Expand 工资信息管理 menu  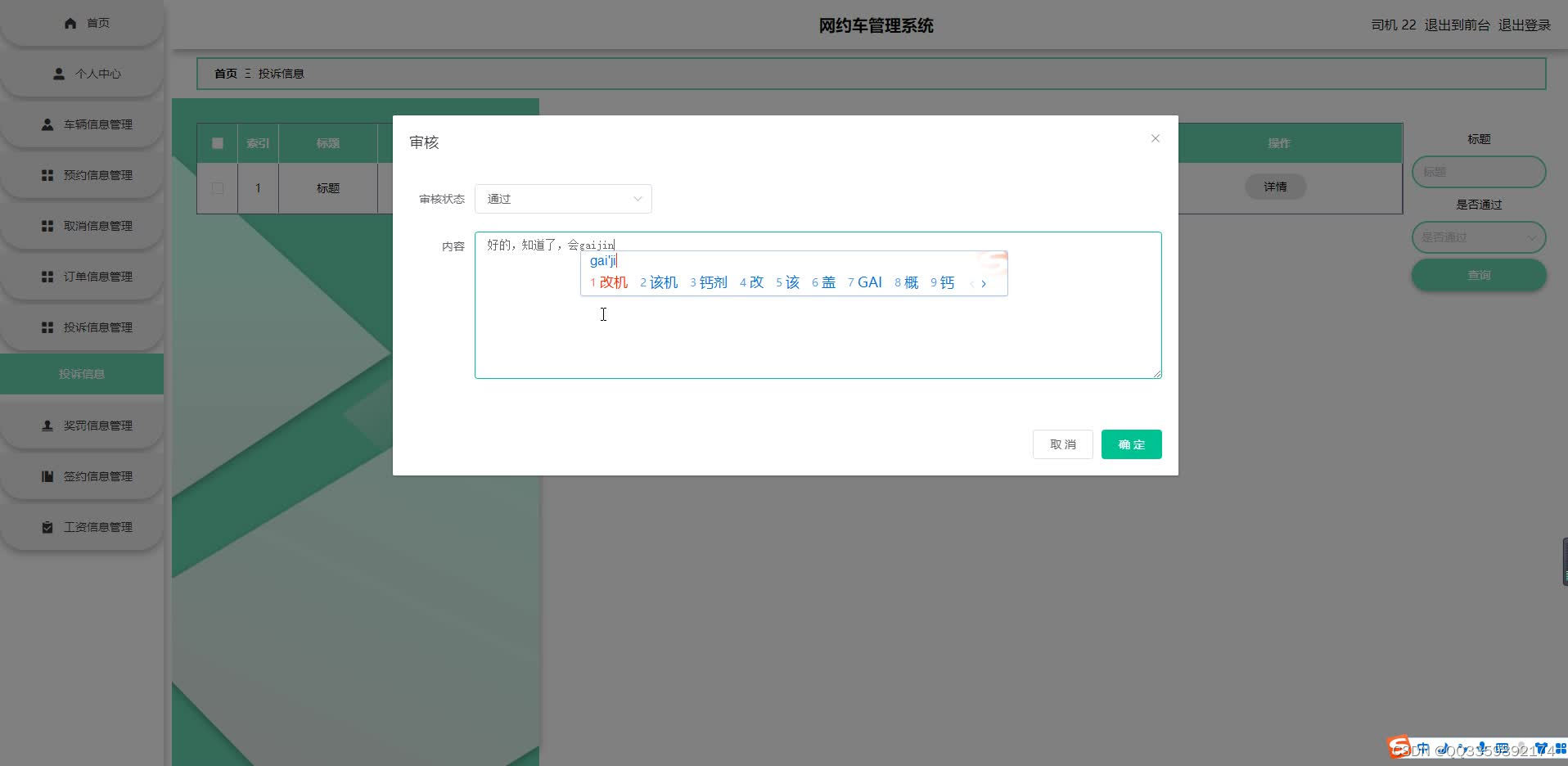(82, 527)
